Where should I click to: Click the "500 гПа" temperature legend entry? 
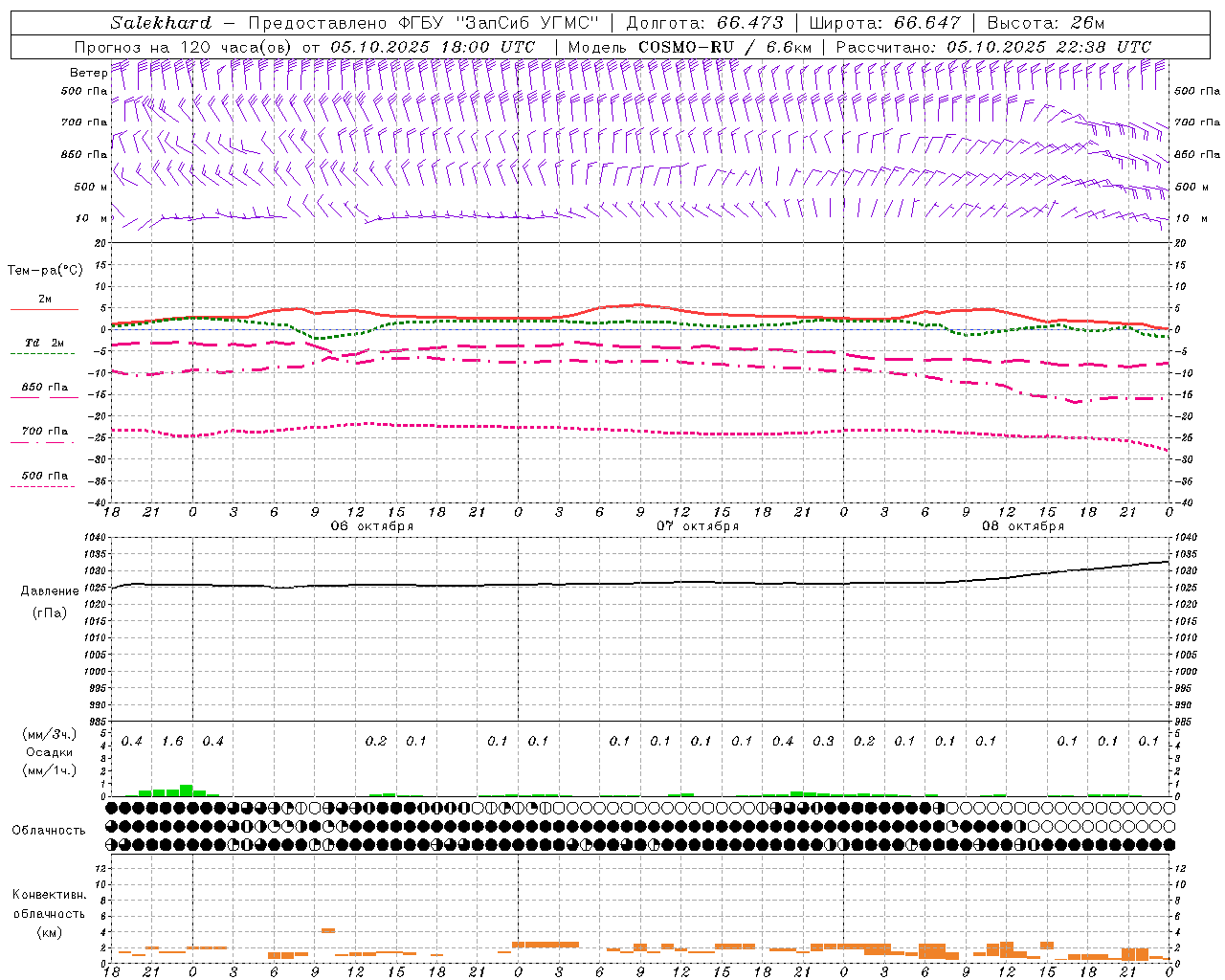tap(45, 476)
